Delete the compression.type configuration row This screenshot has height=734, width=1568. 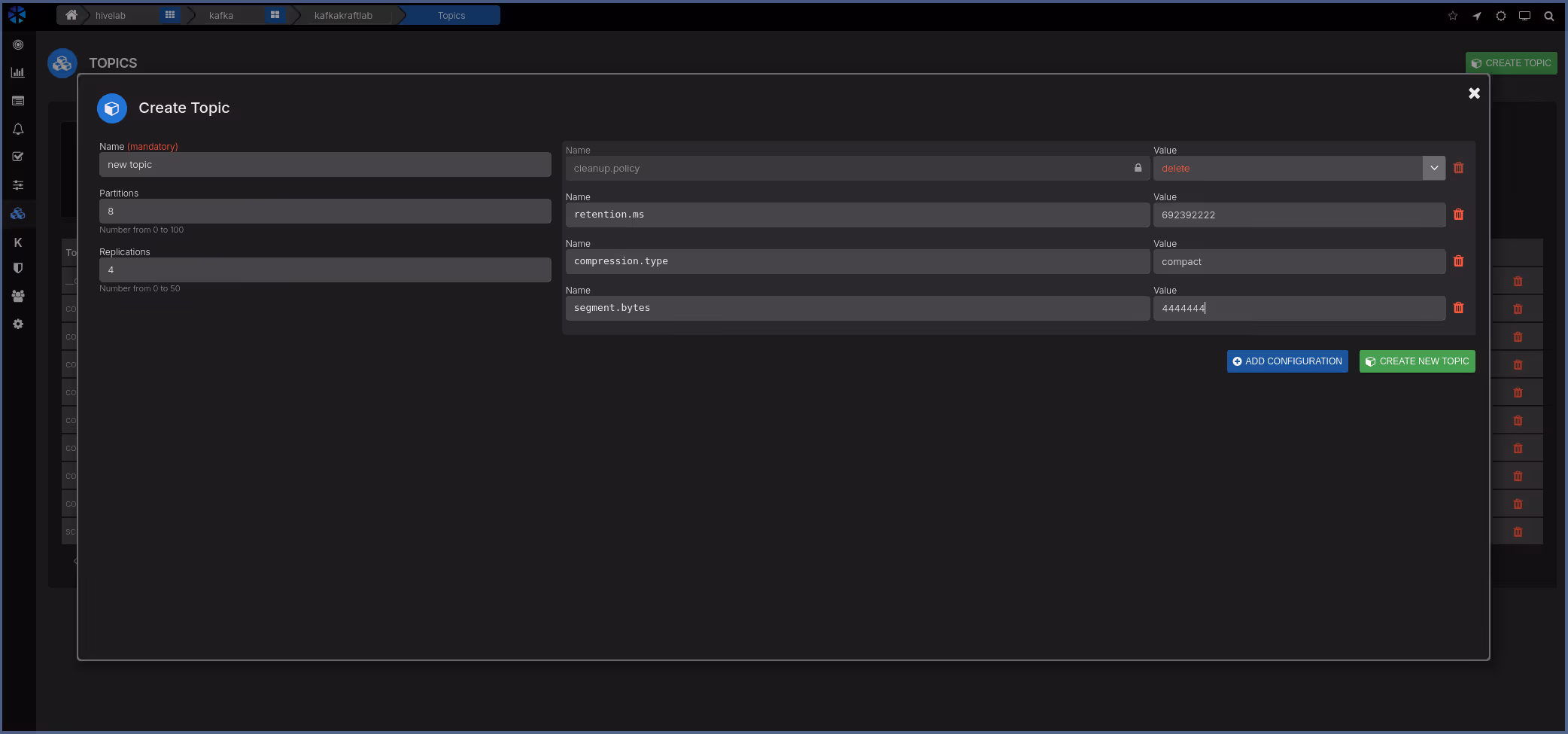1458,261
